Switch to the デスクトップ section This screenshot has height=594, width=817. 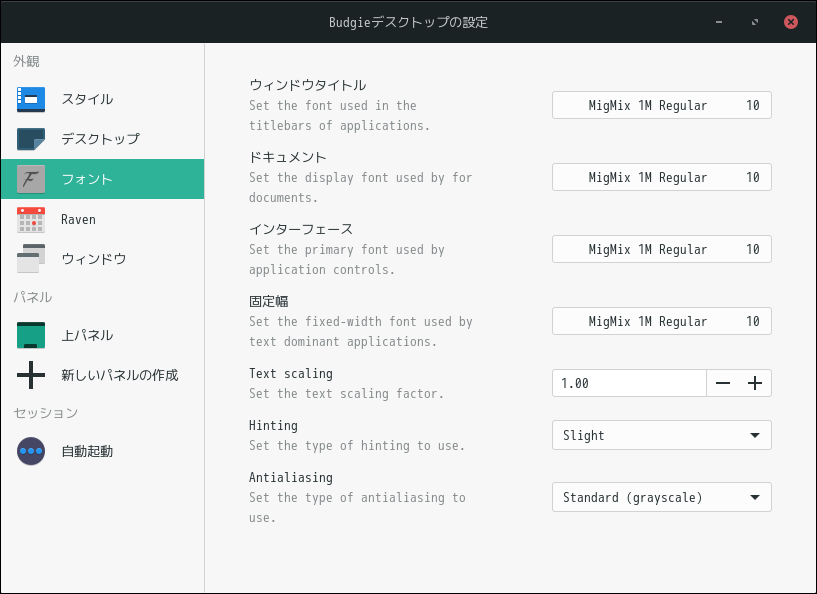click(103, 139)
